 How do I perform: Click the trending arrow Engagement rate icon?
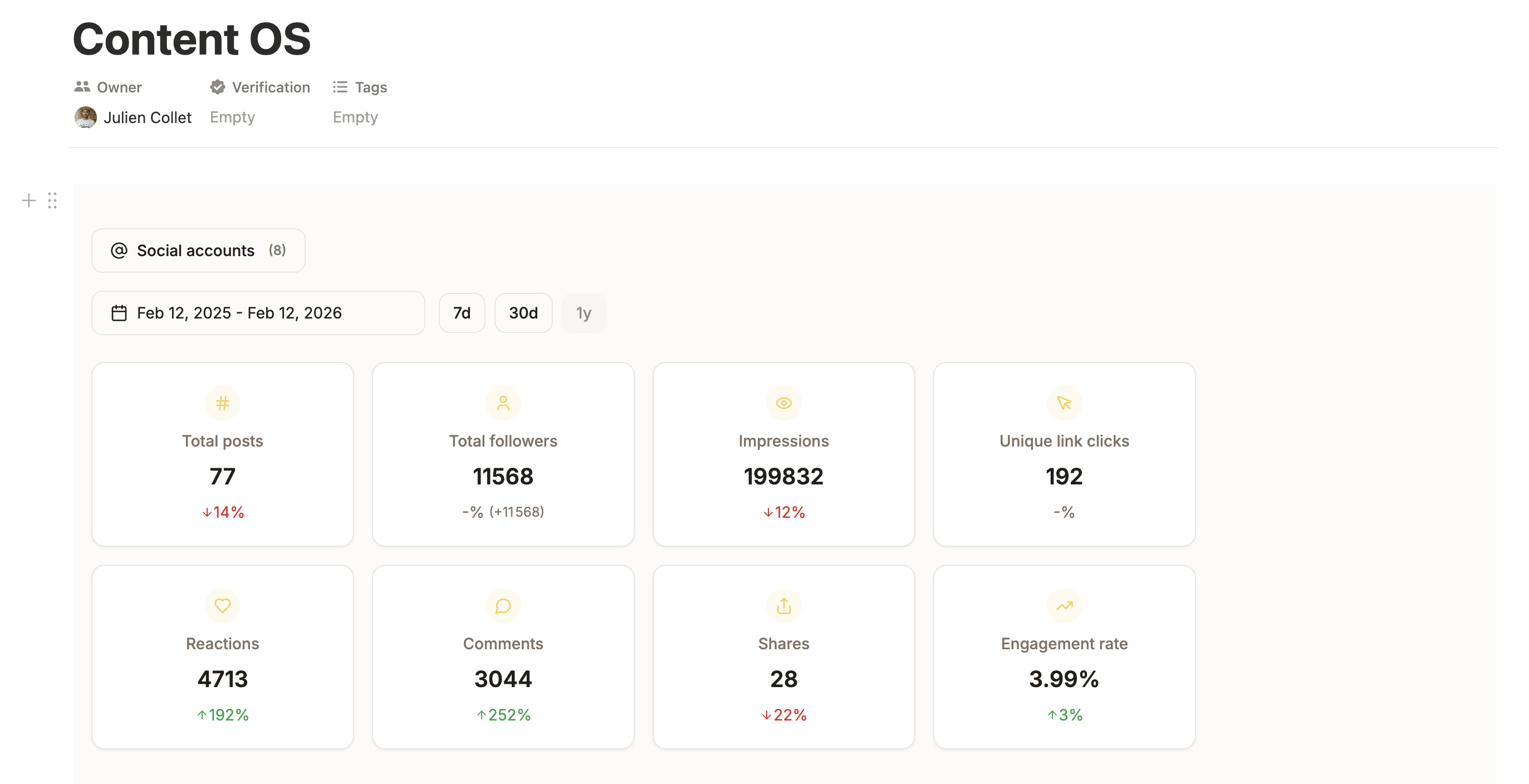[1064, 606]
